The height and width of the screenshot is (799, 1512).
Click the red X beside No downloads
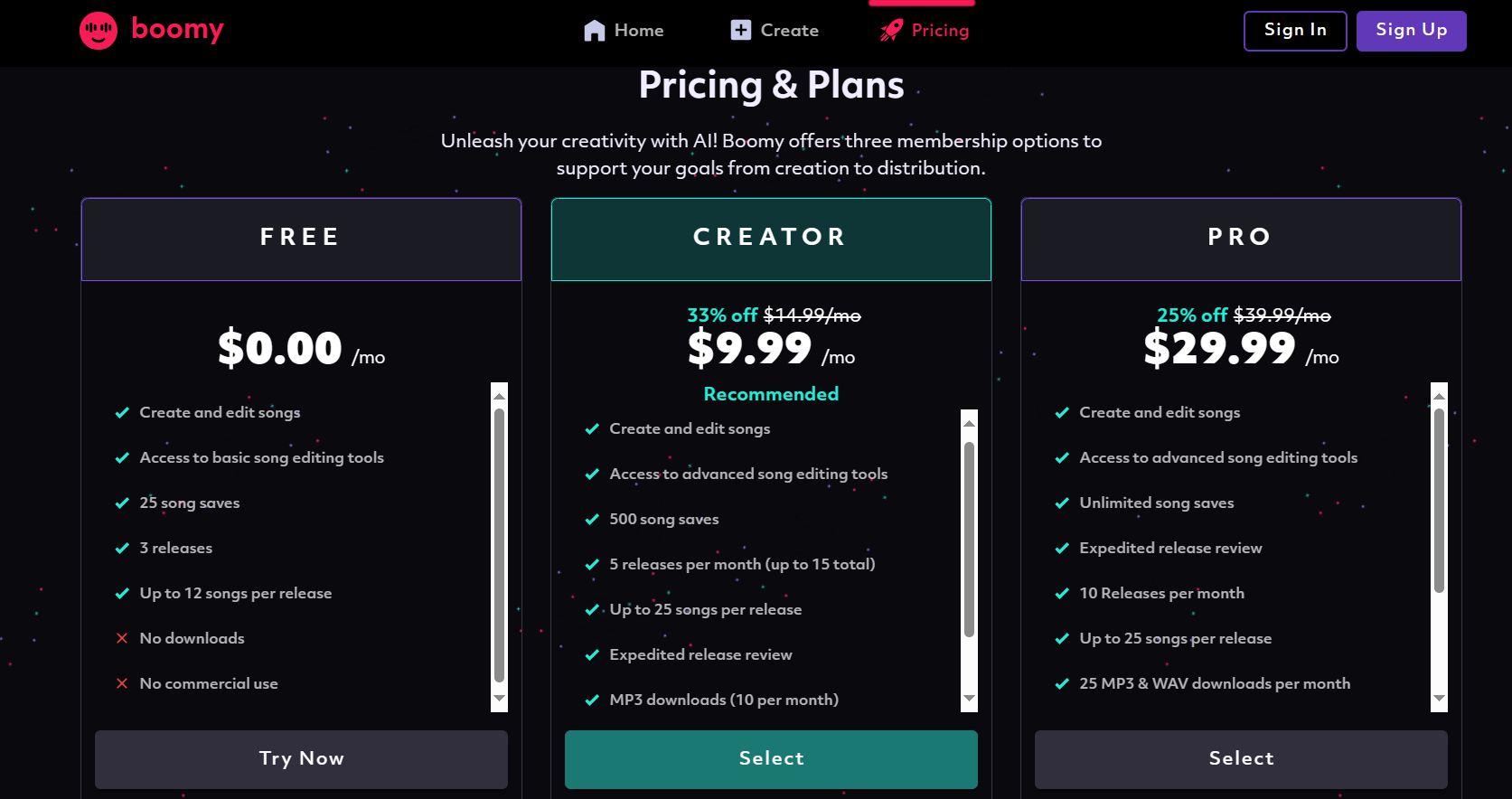pos(122,639)
